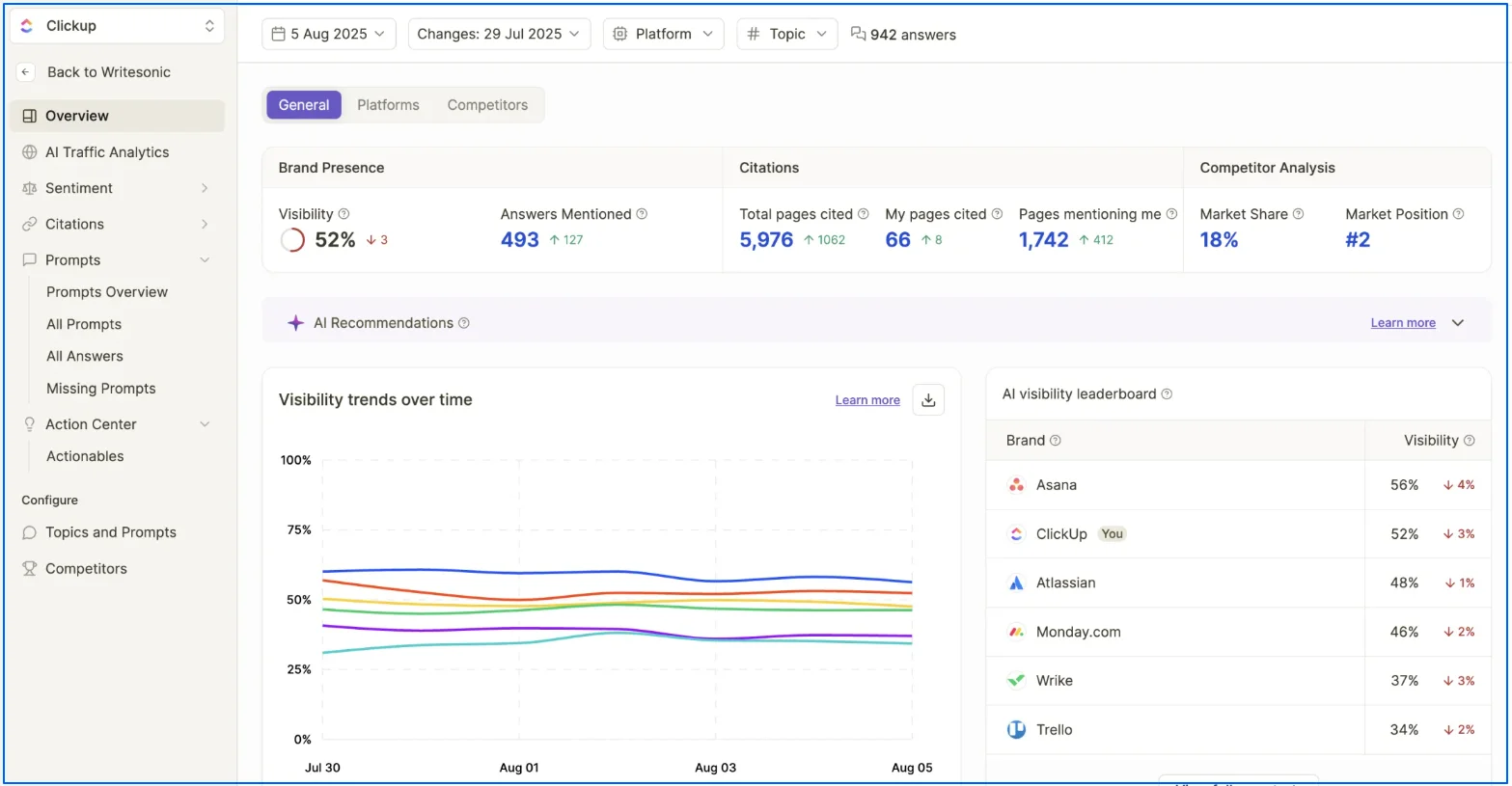
Task: Click the Sentiment scale icon
Action: tap(30, 188)
